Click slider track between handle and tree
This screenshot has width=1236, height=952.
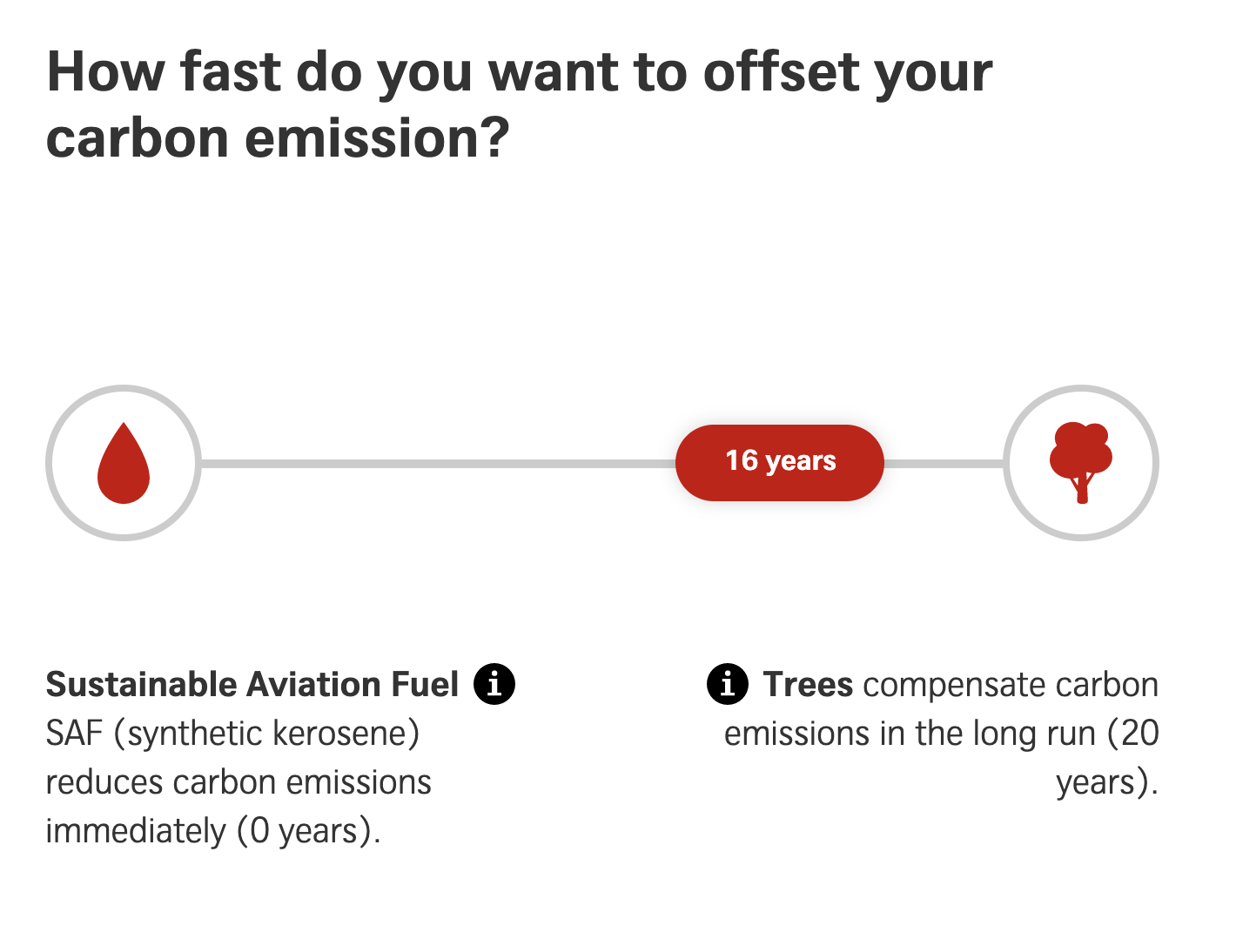coord(944,464)
